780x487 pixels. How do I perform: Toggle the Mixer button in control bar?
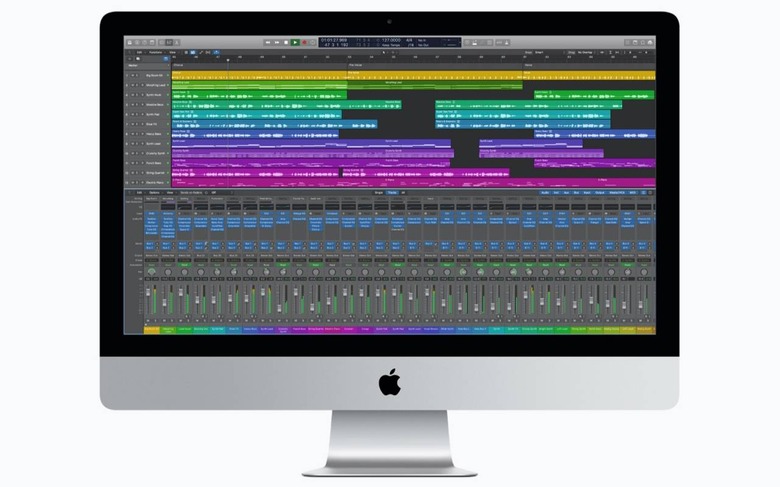point(169,43)
